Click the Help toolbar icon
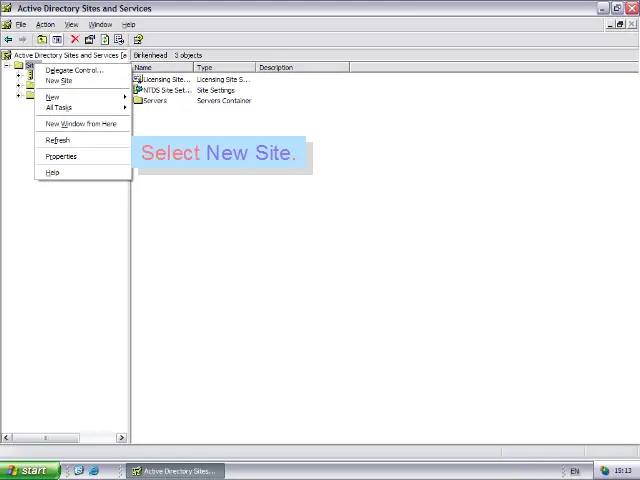 coord(138,40)
